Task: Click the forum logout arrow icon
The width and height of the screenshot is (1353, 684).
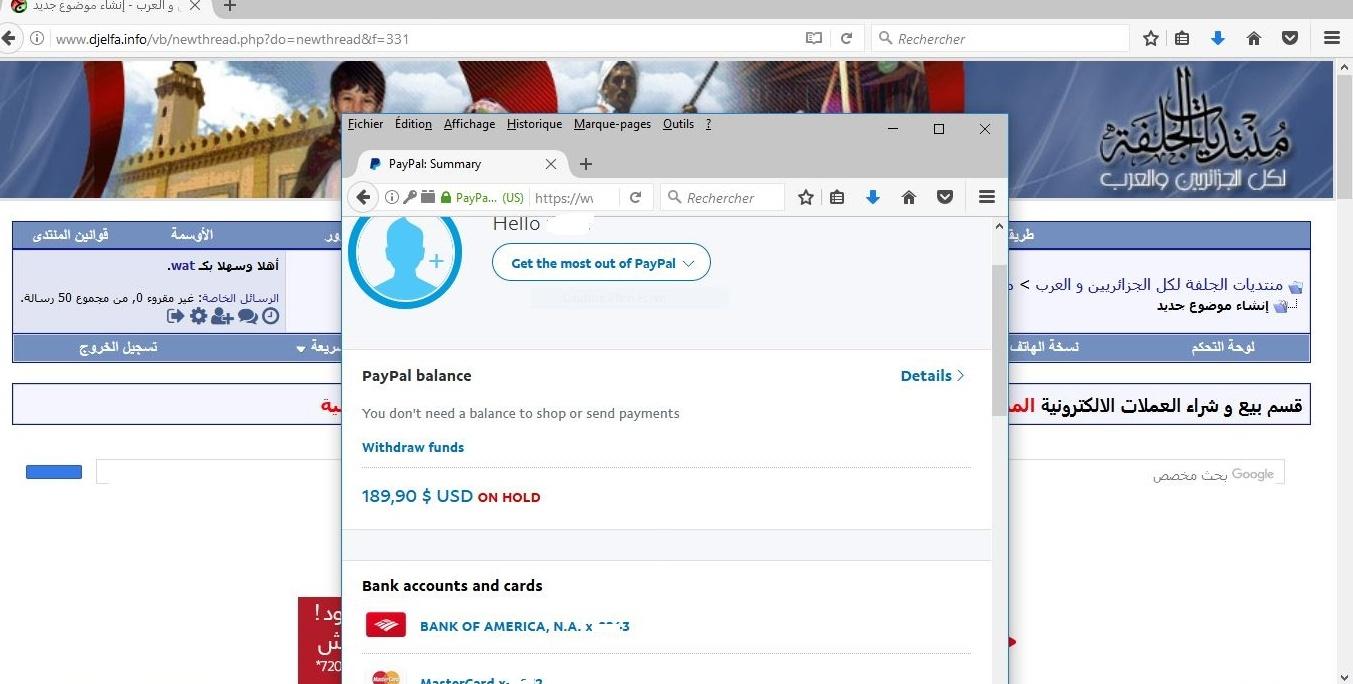Action: pos(175,316)
